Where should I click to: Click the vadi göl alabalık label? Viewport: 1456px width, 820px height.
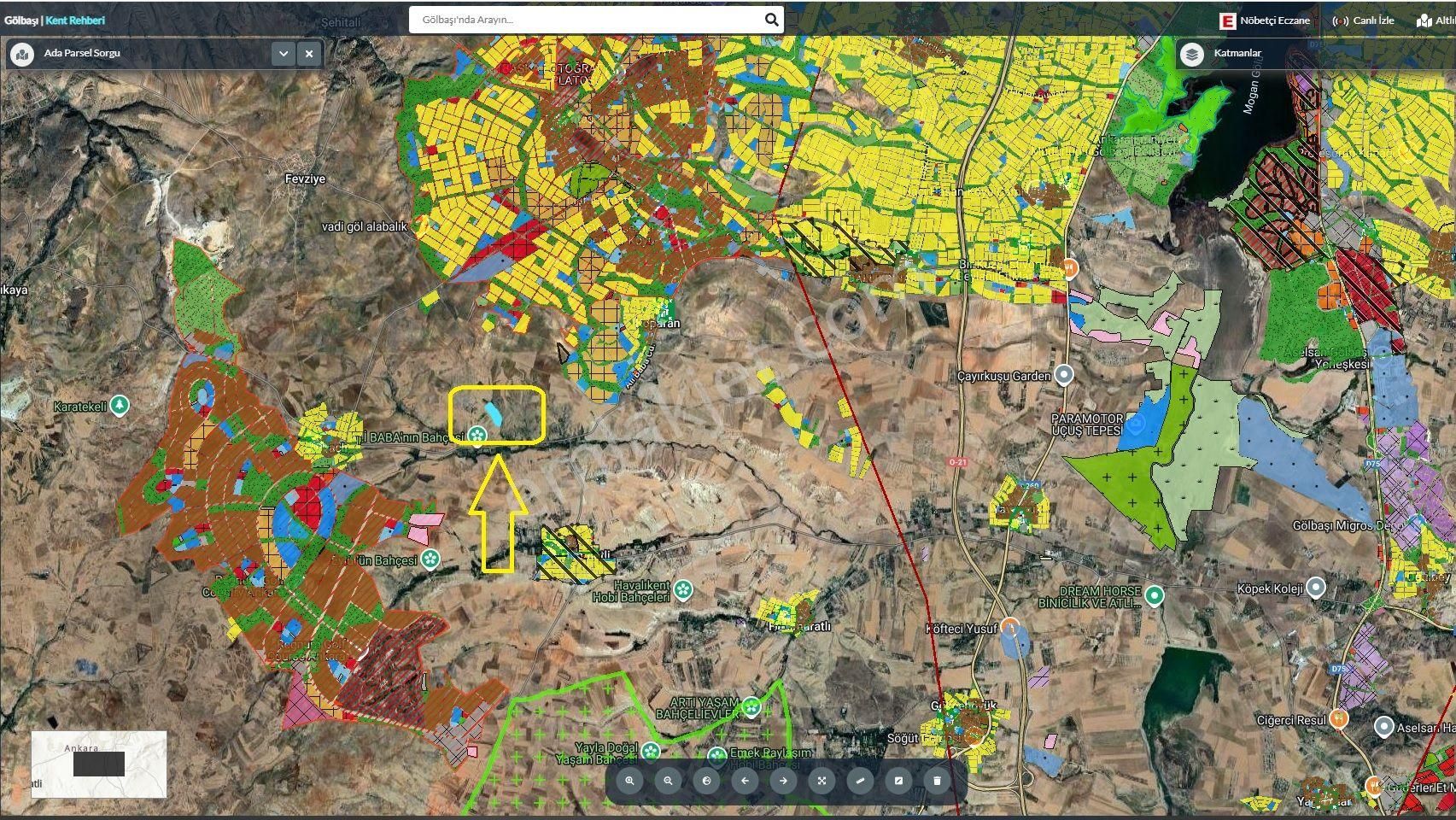pos(365,226)
